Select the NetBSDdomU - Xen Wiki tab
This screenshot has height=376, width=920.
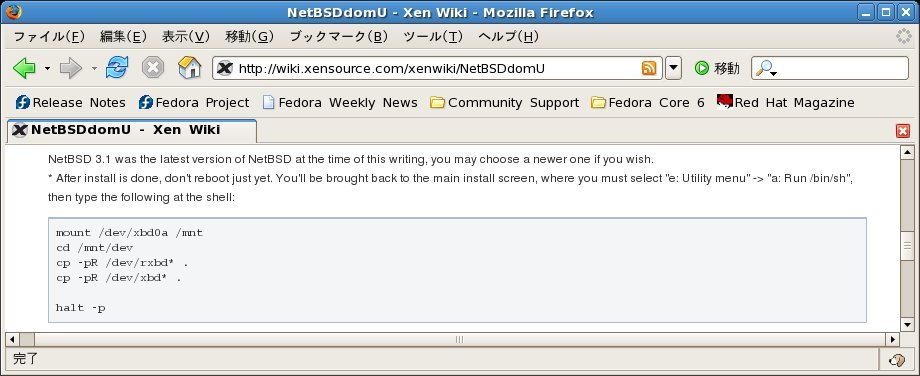[x=132, y=130]
